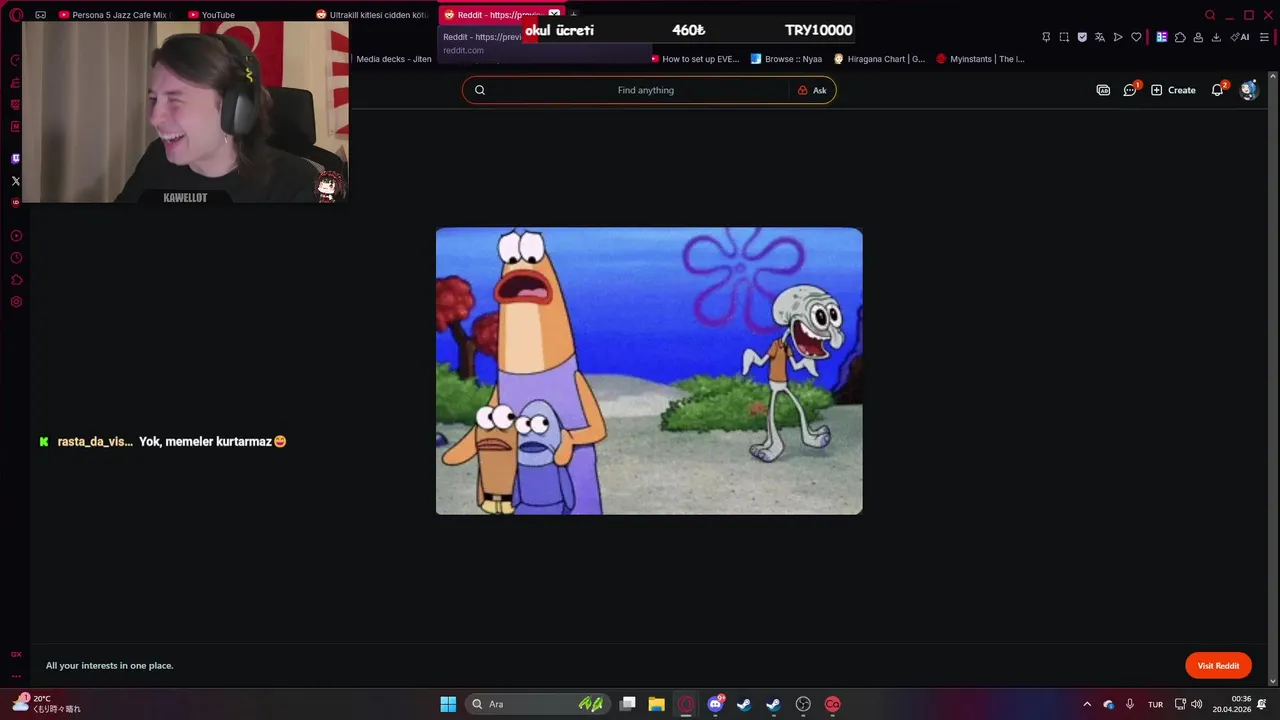Image resolution: width=1280 pixels, height=720 pixels.
Task: Switch to Persona 5 Jazz Cafe Mix tab
Action: pos(115,15)
